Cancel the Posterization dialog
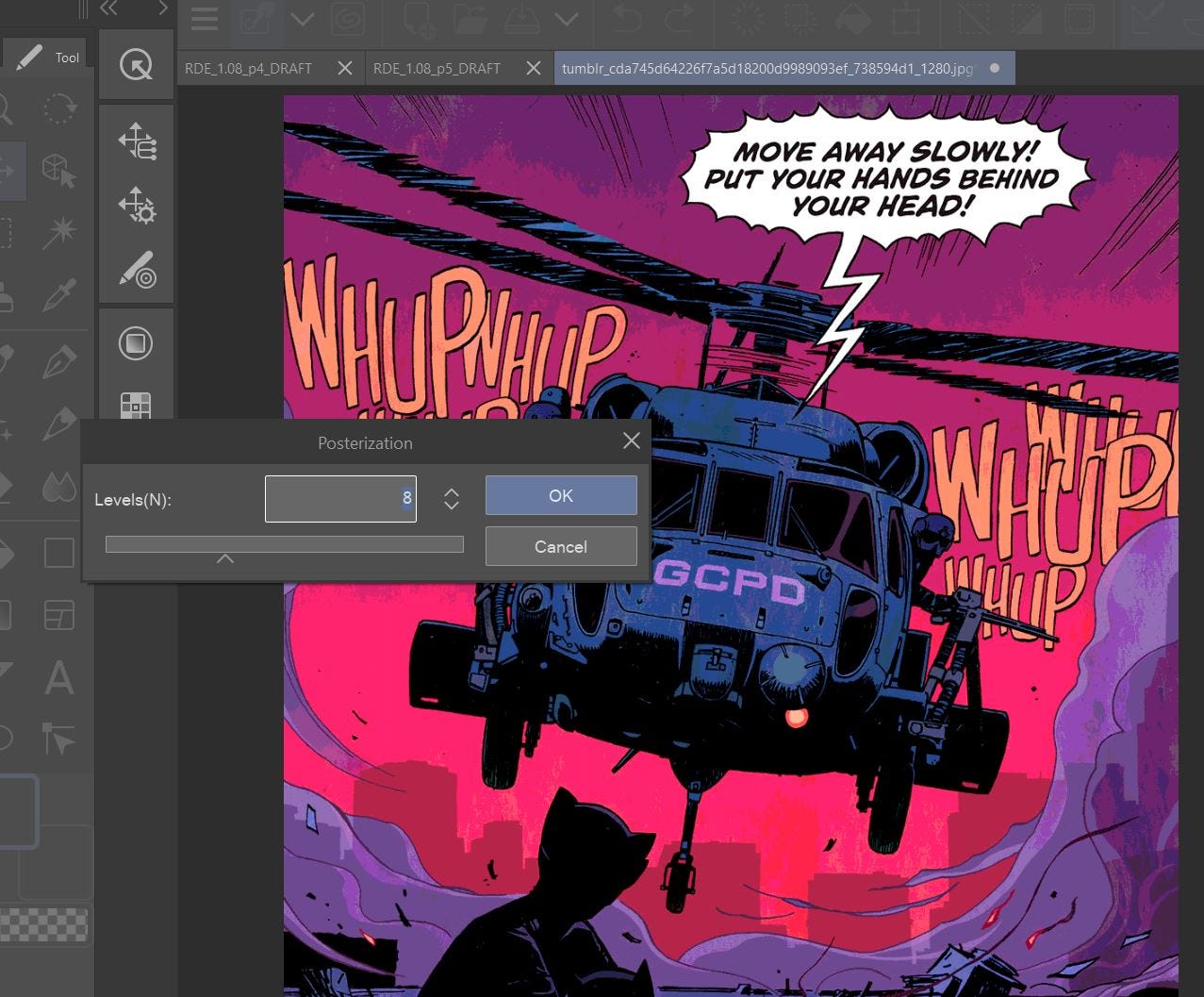Screen dimensions: 1204x997 [561, 546]
